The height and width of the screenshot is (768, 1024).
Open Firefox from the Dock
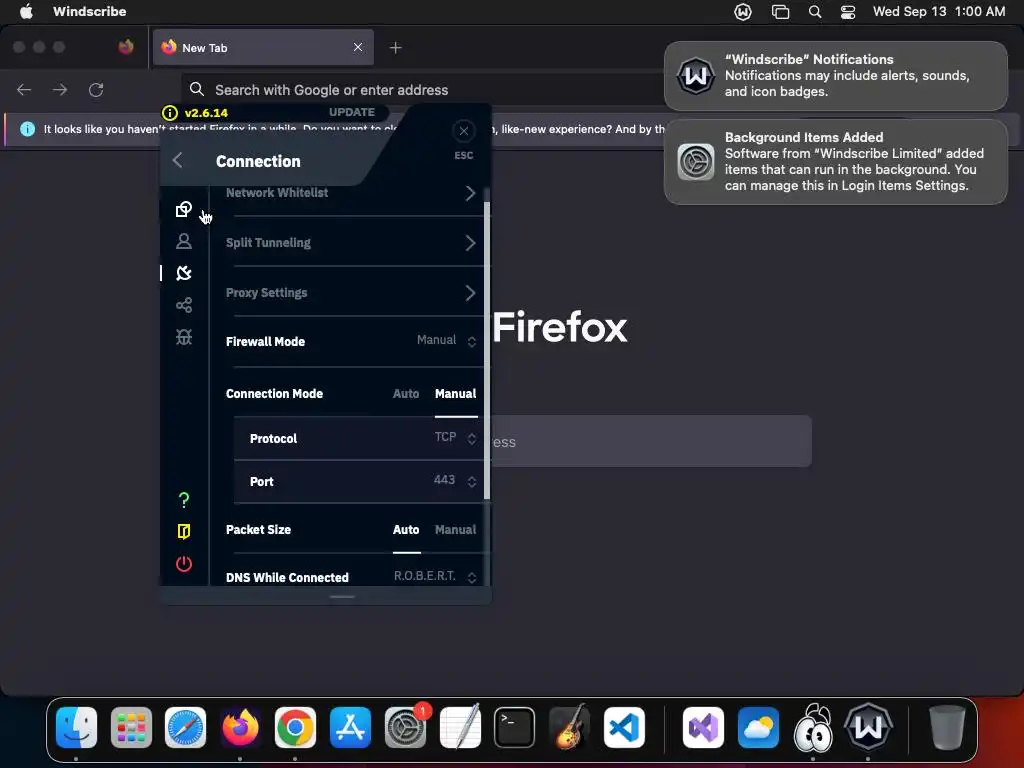tap(240, 728)
